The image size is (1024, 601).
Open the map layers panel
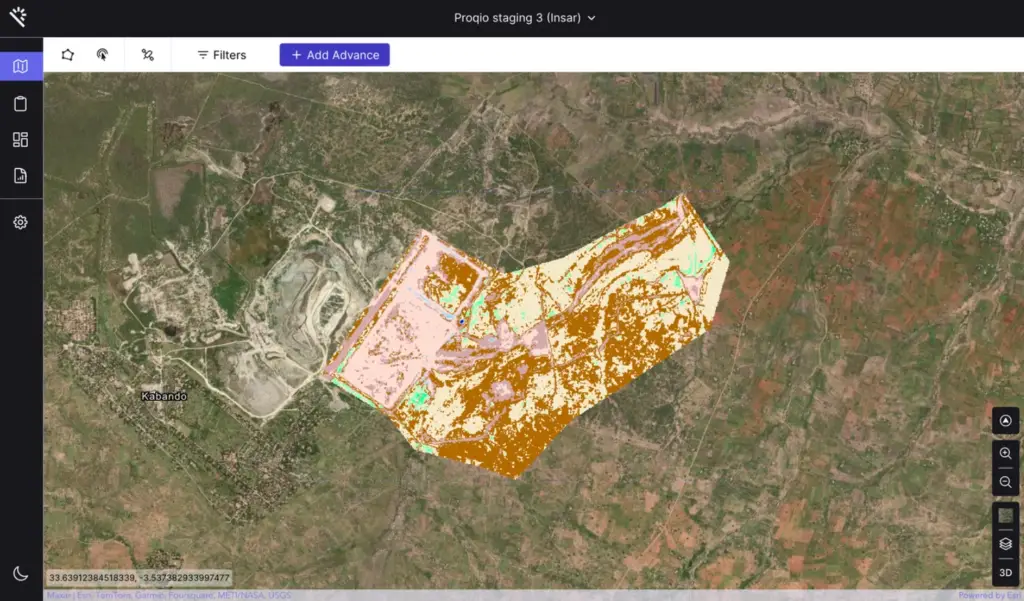[1005, 544]
